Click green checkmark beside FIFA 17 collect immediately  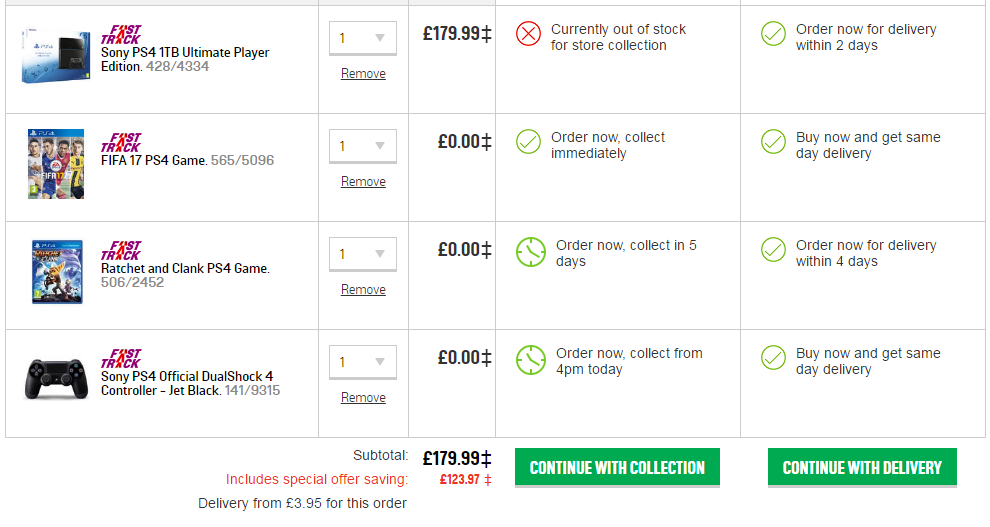point(528,142)
